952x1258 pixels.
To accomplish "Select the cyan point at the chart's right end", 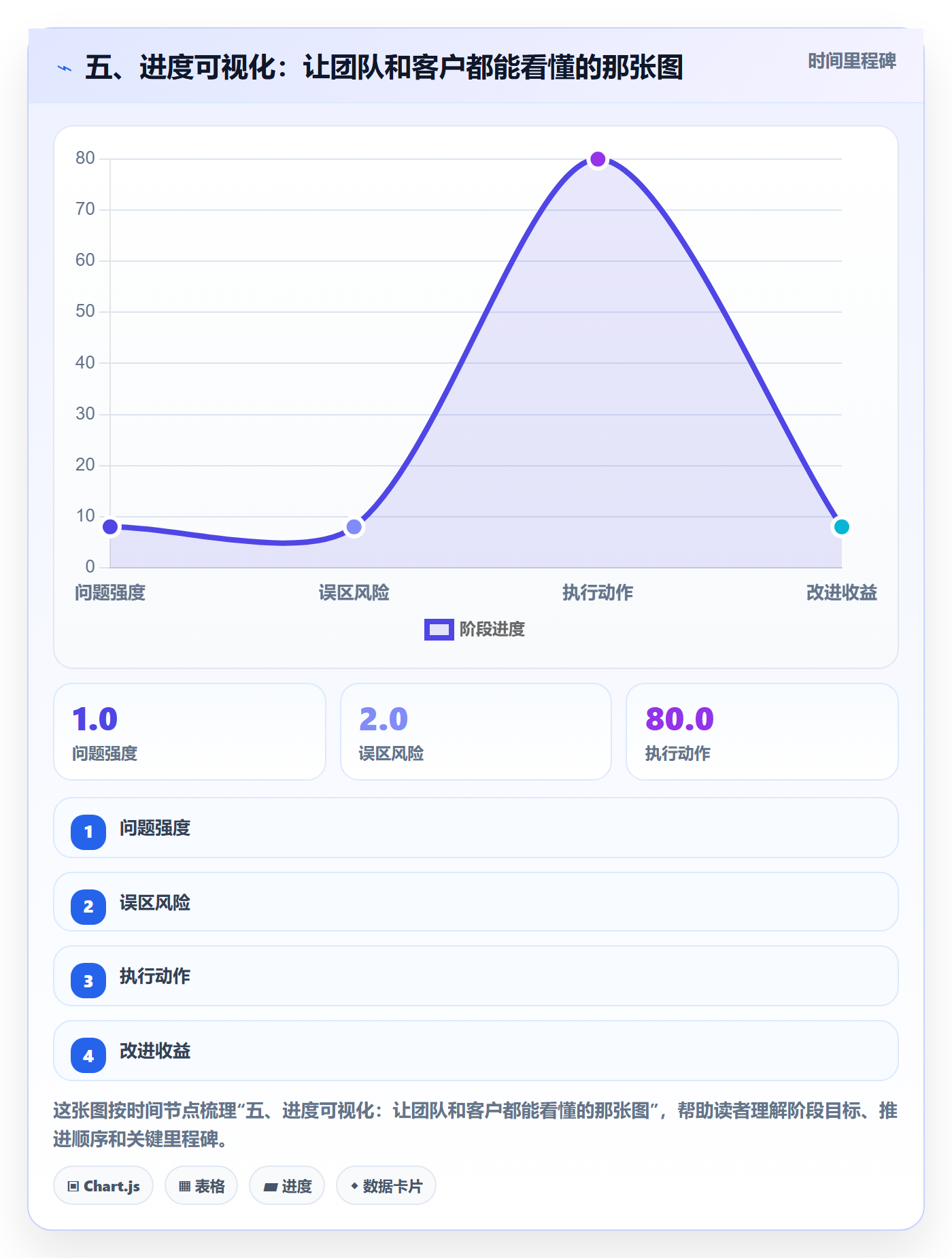I will coord(842,527).
